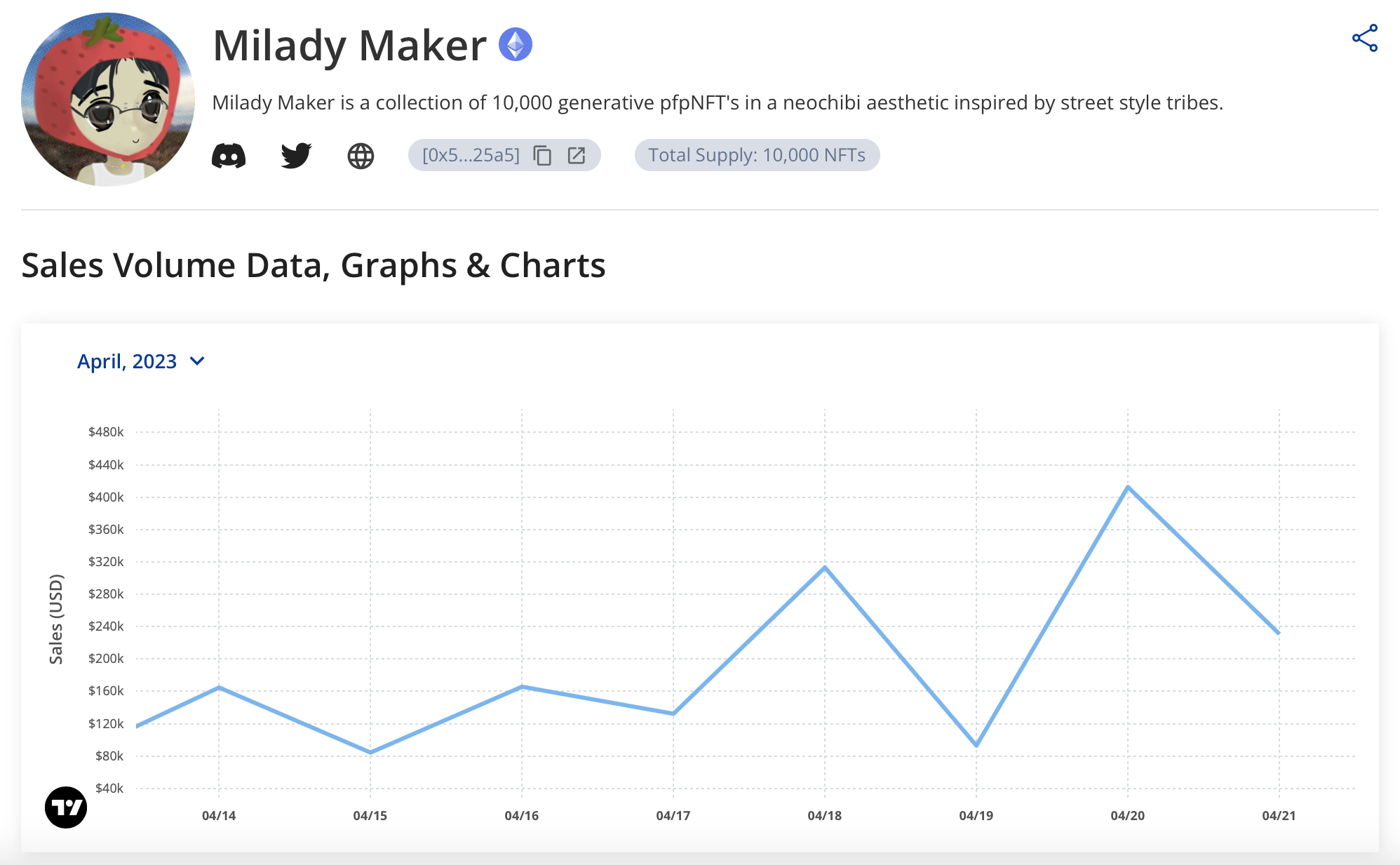1400x865 pixels.
Task: Click the TradingView logo on chart
Action: tap(66, 807)
